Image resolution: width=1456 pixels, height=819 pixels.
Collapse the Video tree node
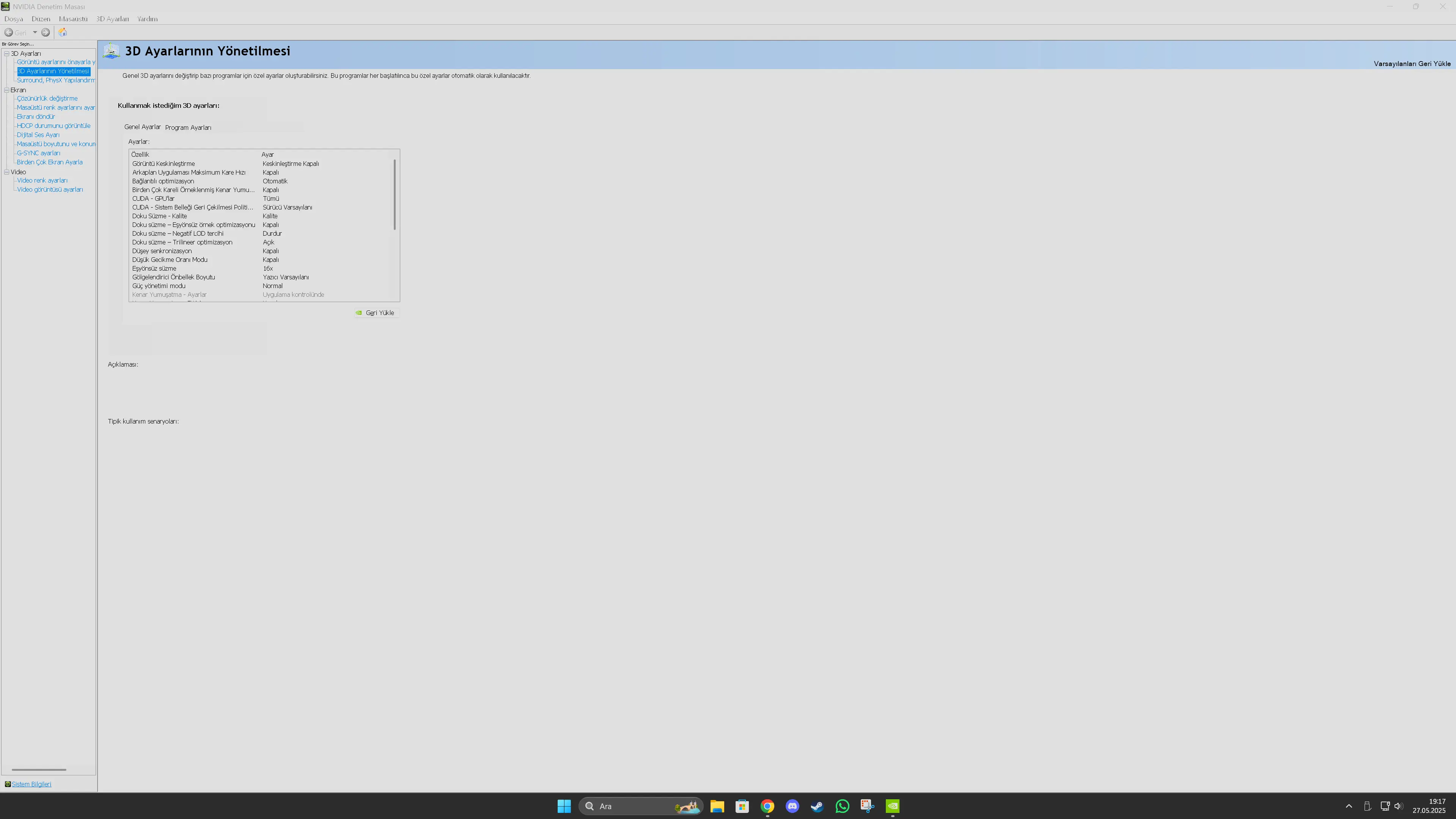tap(7, 172)
